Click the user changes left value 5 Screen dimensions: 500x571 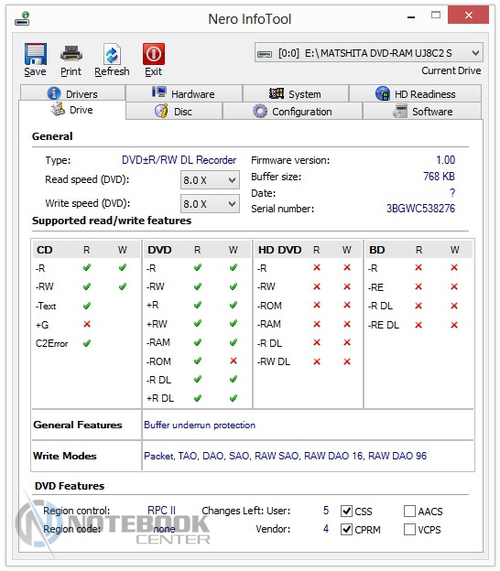[x=326, y=511]
